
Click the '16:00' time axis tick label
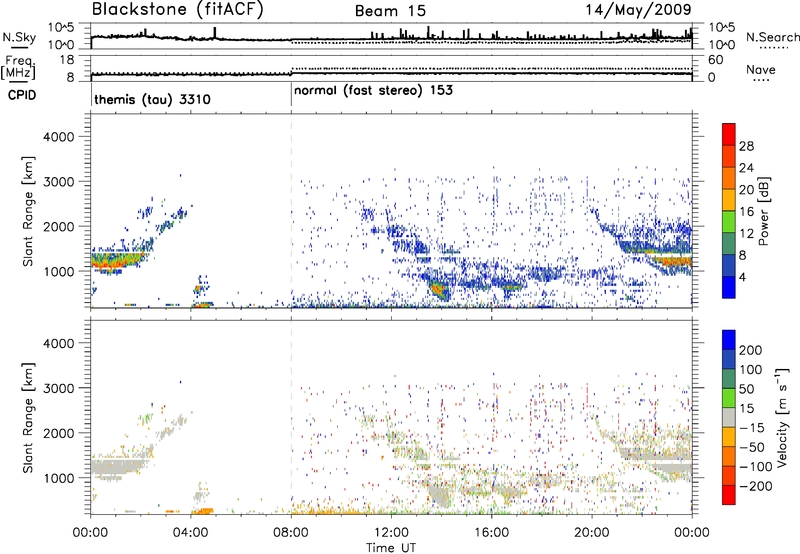tap(491, 533)
